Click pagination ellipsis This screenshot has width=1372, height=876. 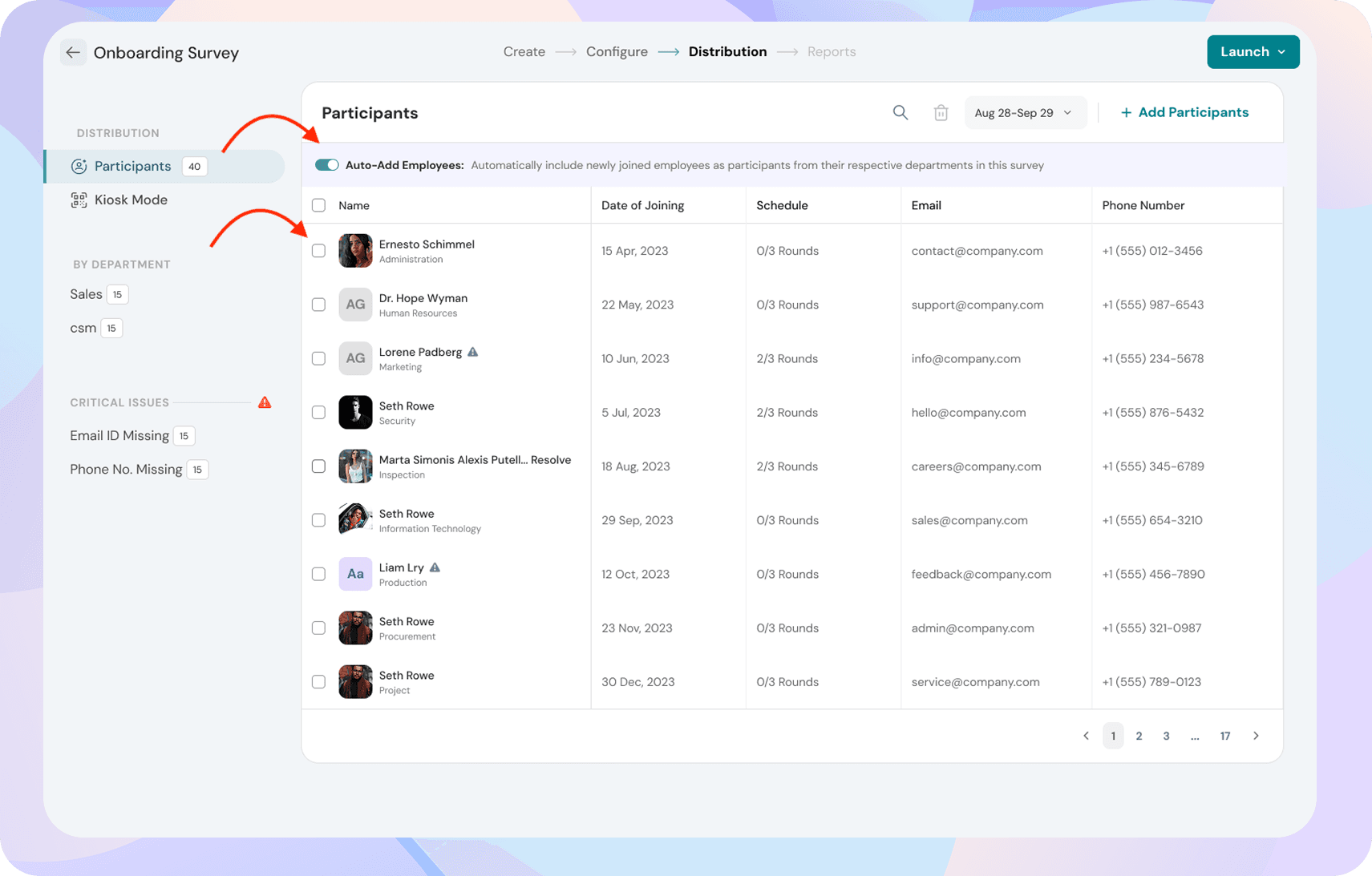point(1195,736)
